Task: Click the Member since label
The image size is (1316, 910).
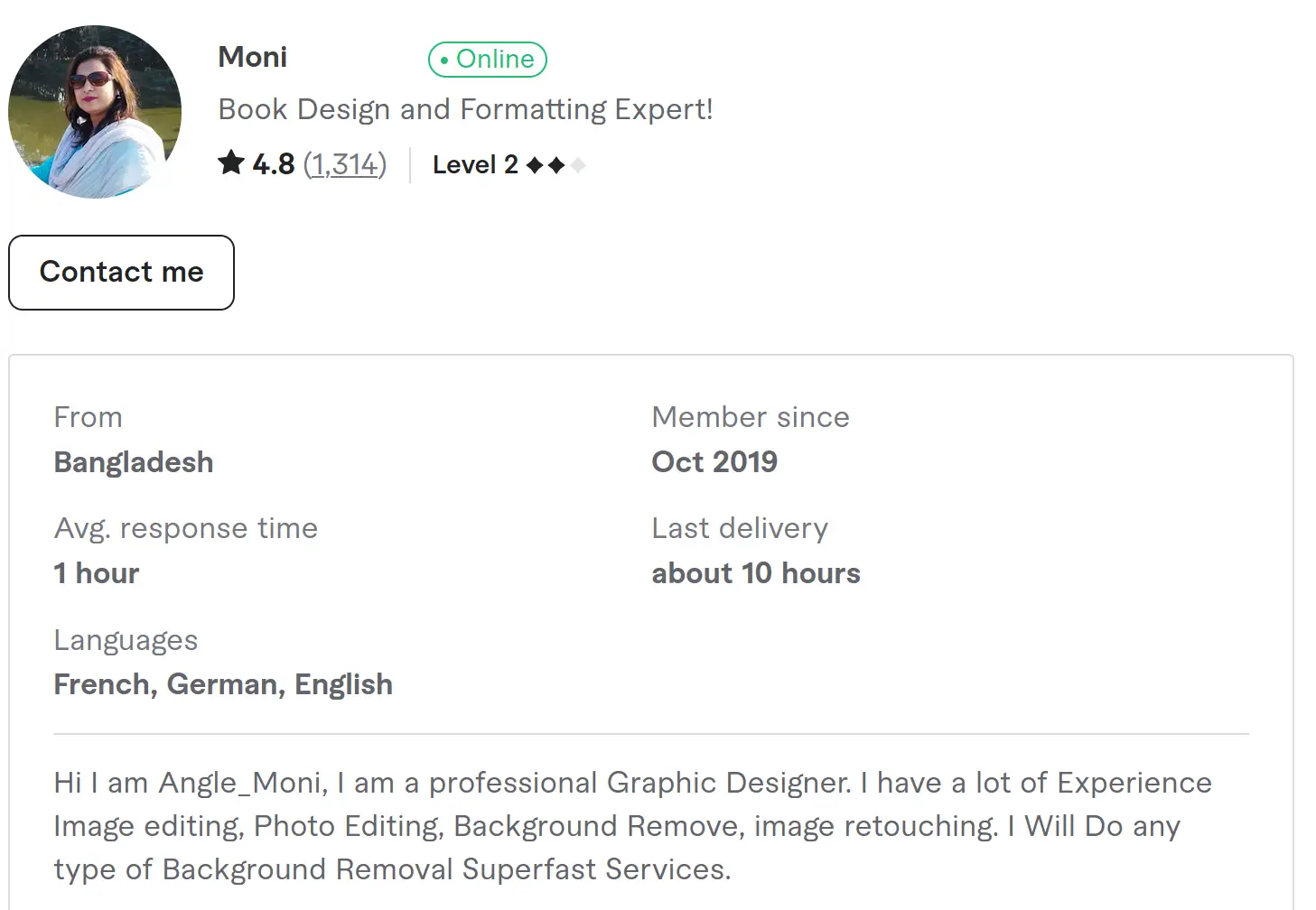Action: 751,417
